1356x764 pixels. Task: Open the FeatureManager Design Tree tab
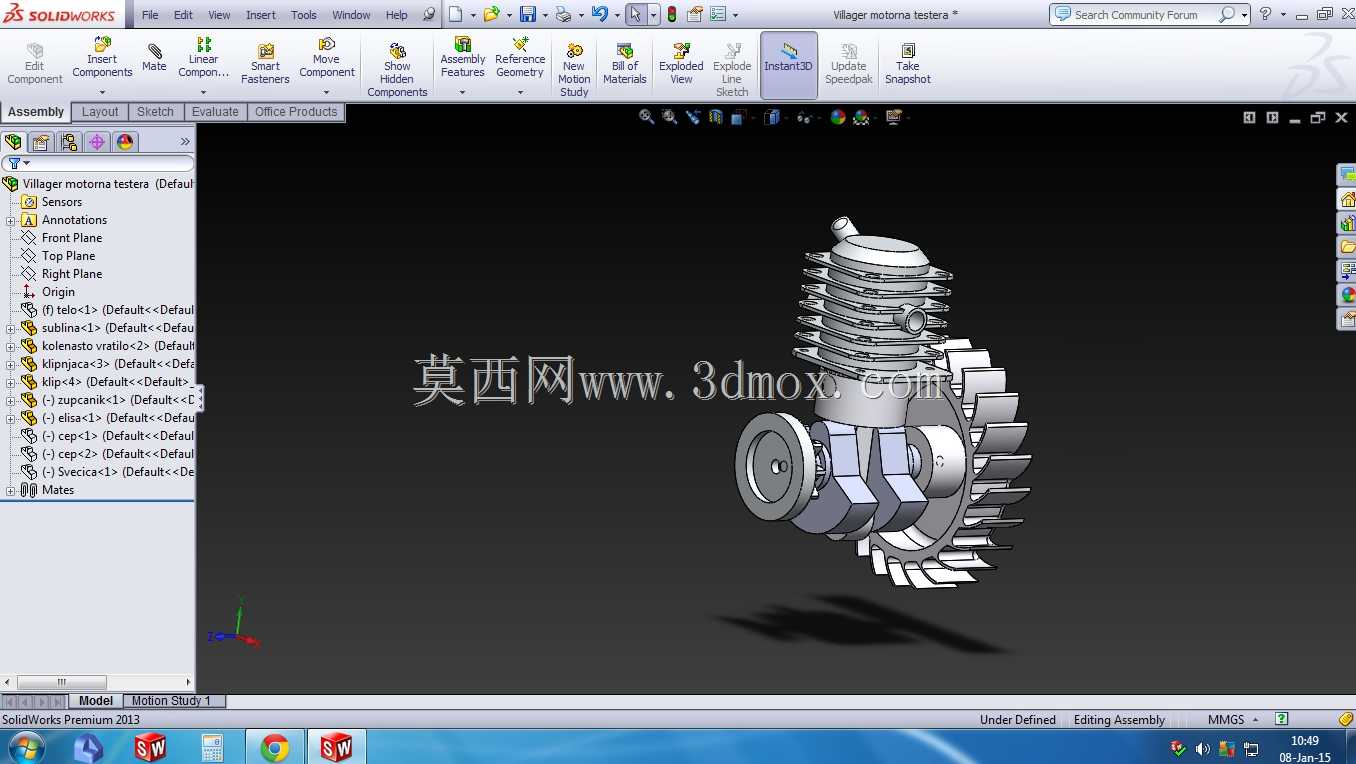tap(13, 142)
